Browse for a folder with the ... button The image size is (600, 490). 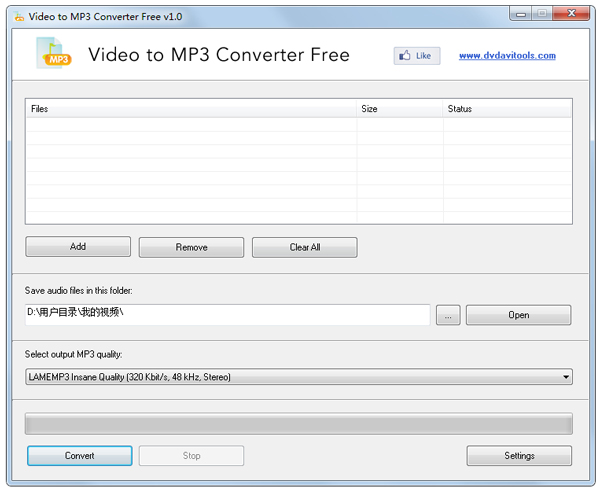pyautogui.click(x=447, y=315)
